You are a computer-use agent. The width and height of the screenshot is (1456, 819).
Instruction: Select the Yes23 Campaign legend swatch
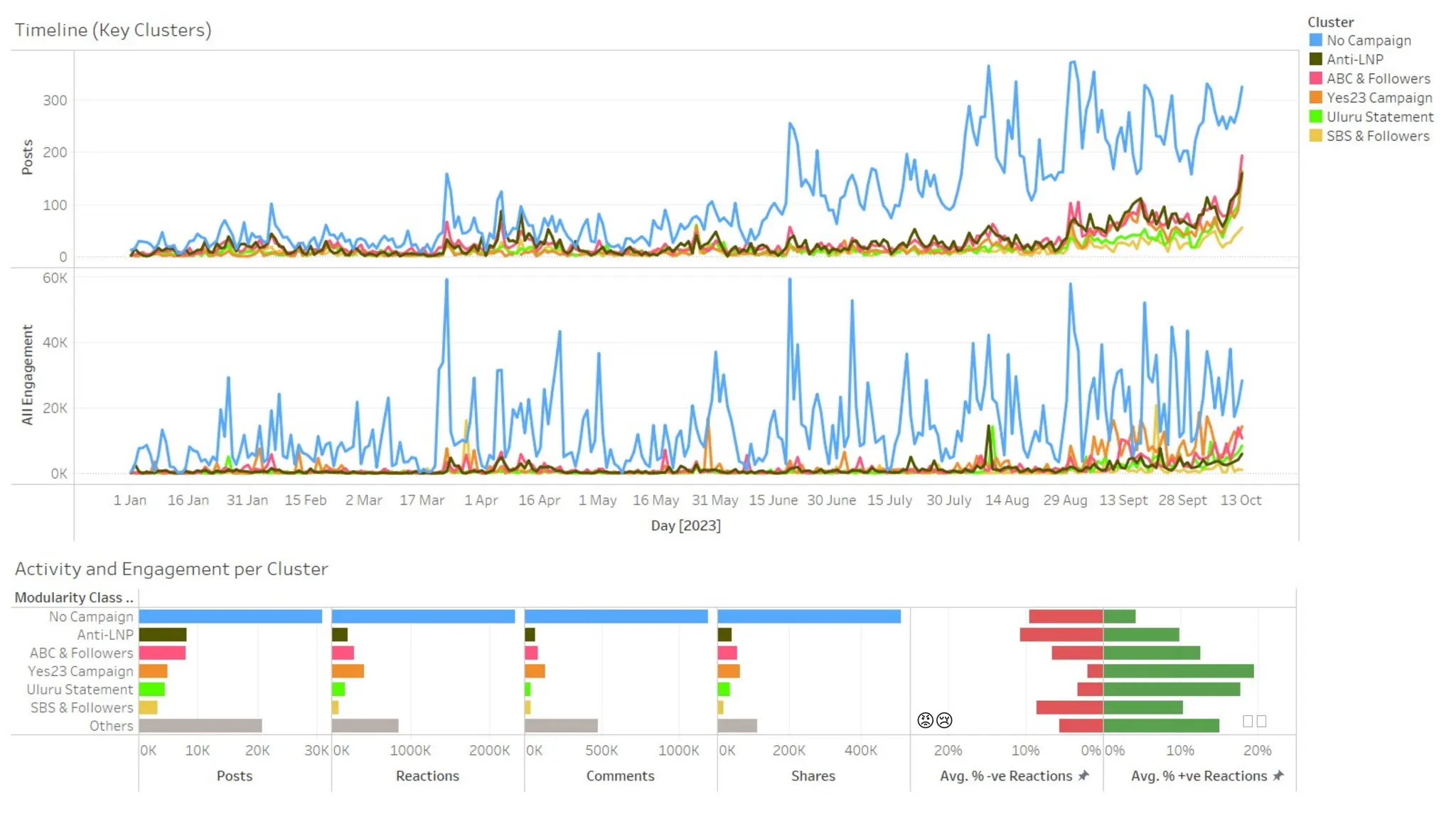pos(1316,98)
